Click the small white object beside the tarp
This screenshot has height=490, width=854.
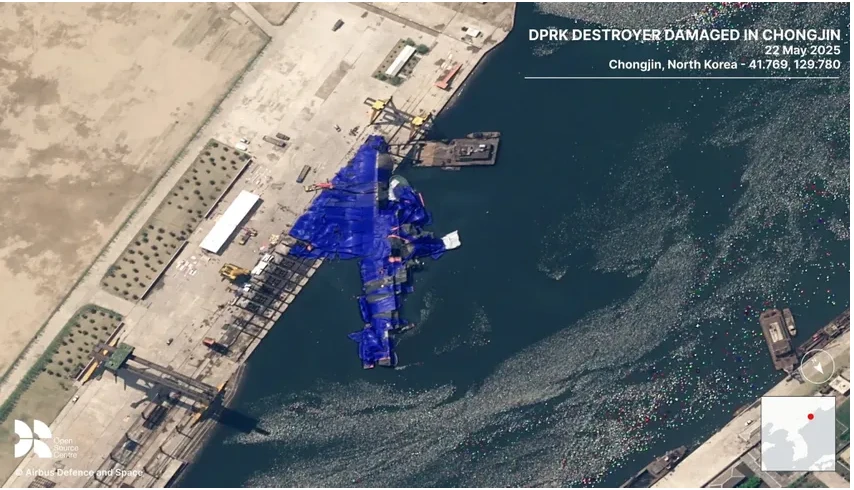tap(451, 239)
